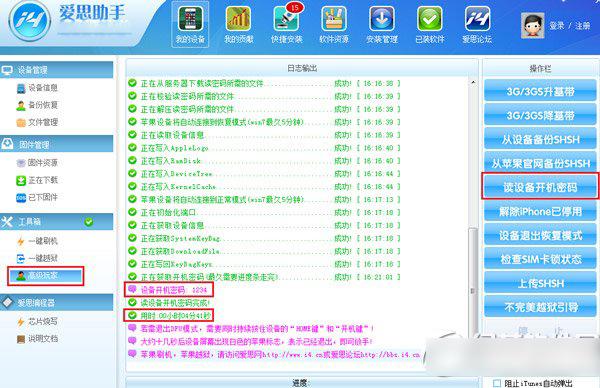600x388 pixels.
Task: Click the 正在写回KeyBagKeys log line
Action: tap(264, 264)
